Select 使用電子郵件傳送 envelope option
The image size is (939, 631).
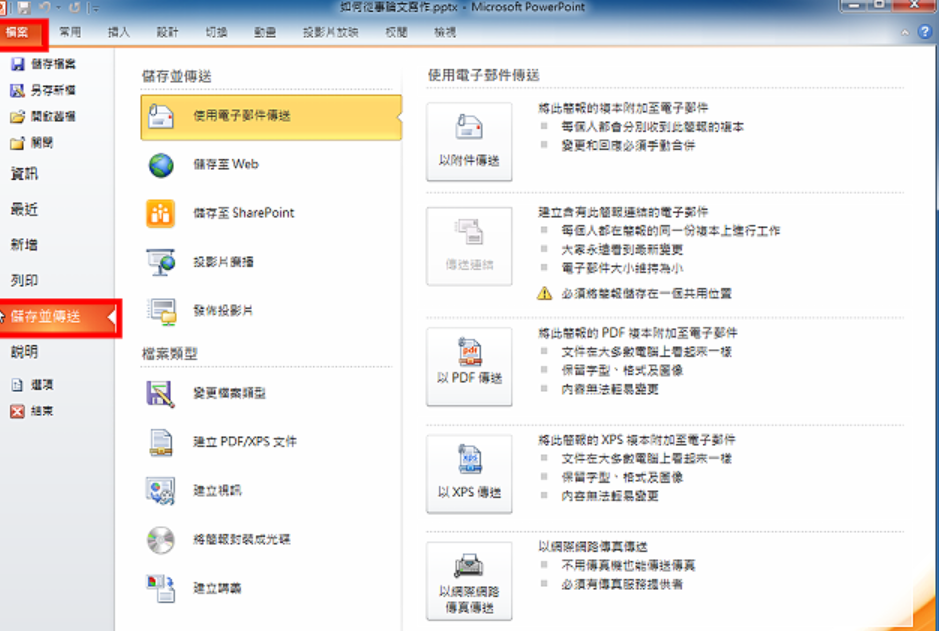coord(271,117)
